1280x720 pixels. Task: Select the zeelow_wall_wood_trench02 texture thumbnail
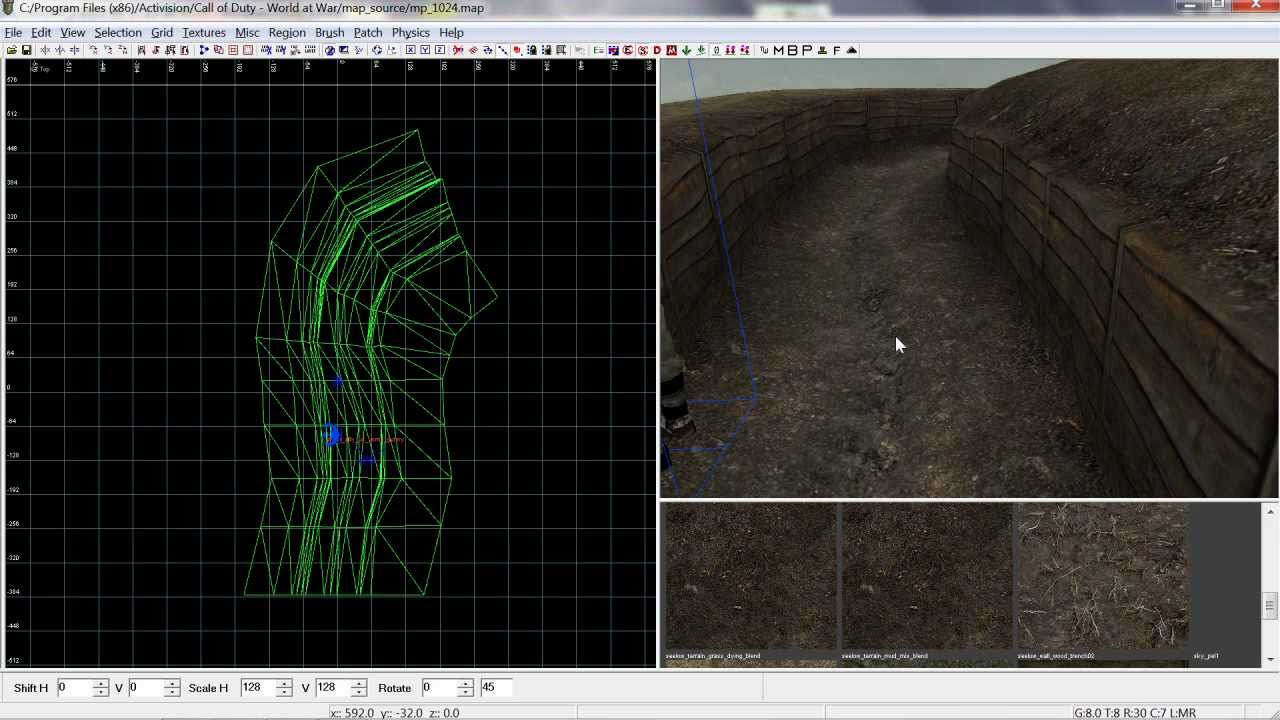(x=1103, y=577)
